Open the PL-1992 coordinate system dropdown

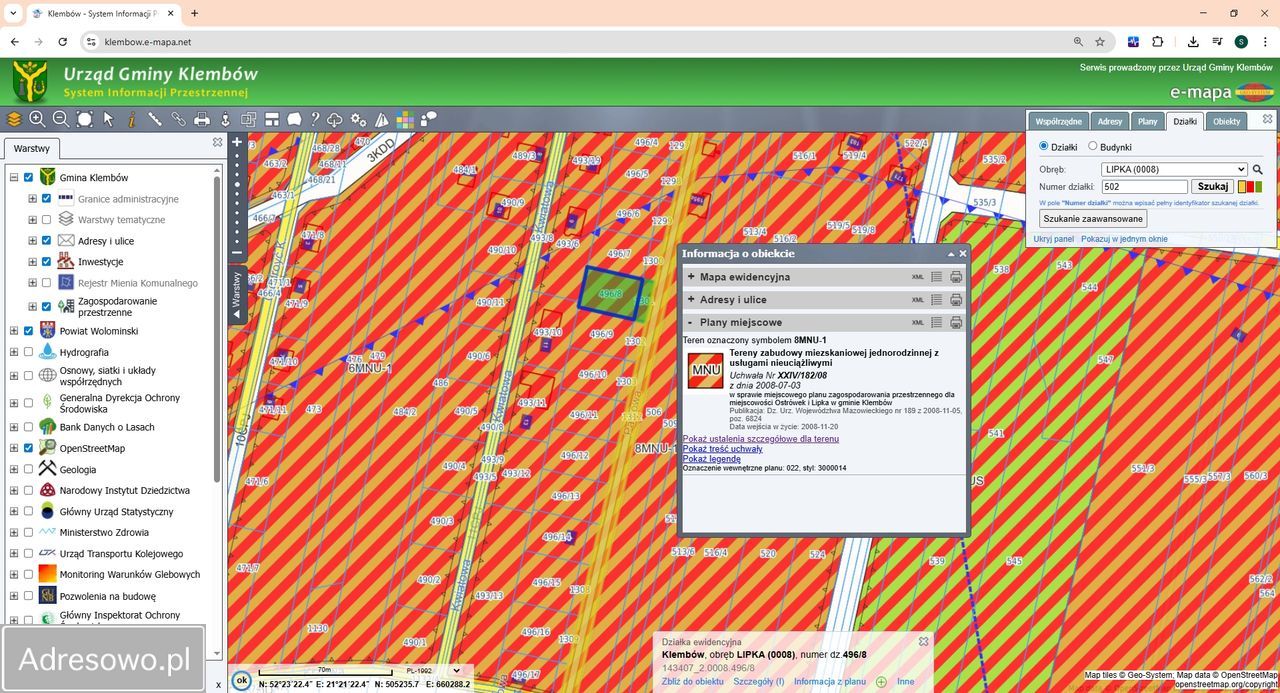pyautogui.click(x=432, y=671)
